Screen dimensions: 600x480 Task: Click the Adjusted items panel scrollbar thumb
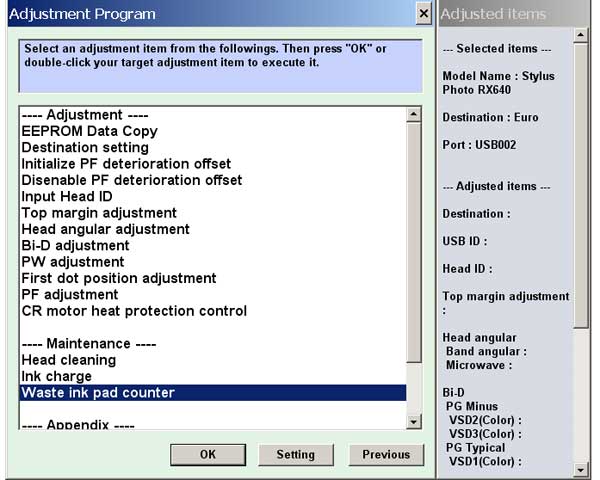pos(580,185)
